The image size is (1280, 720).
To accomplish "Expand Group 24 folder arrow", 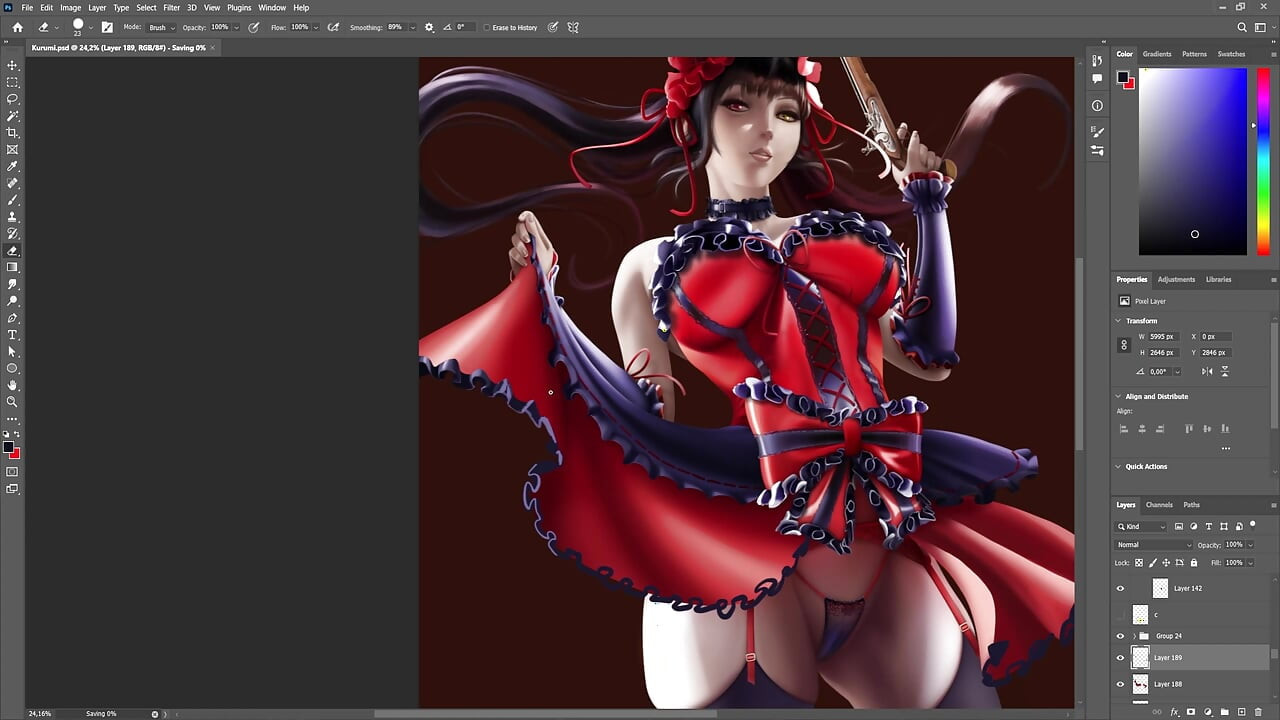I will [1133, 636].
